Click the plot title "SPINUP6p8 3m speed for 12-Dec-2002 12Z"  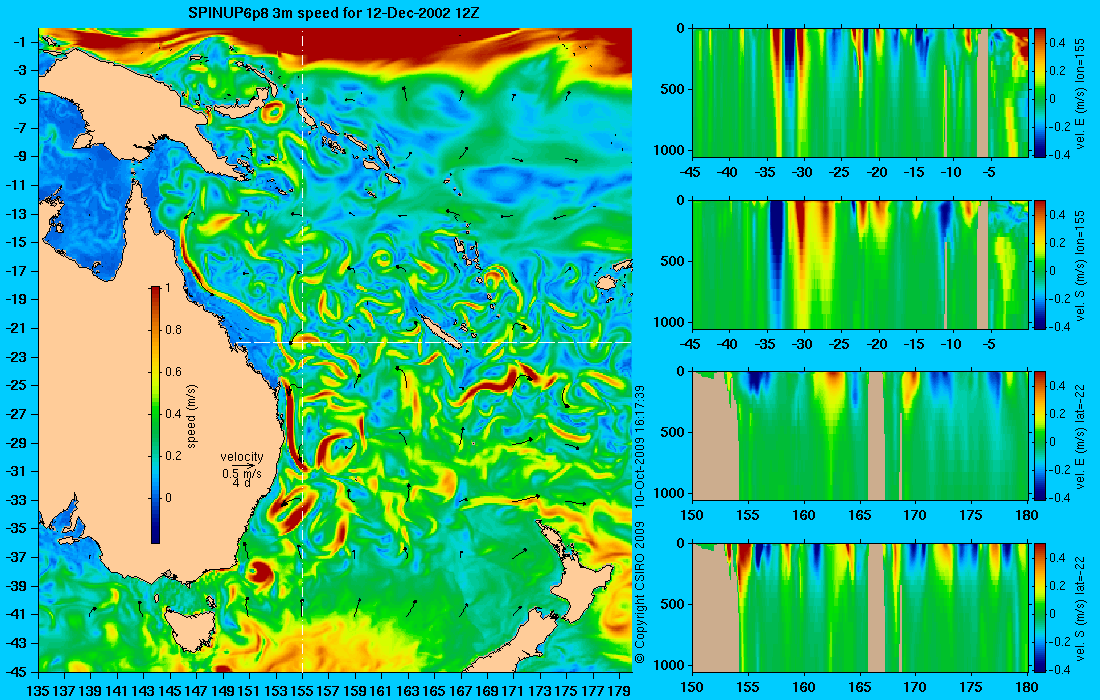[334, 13]
